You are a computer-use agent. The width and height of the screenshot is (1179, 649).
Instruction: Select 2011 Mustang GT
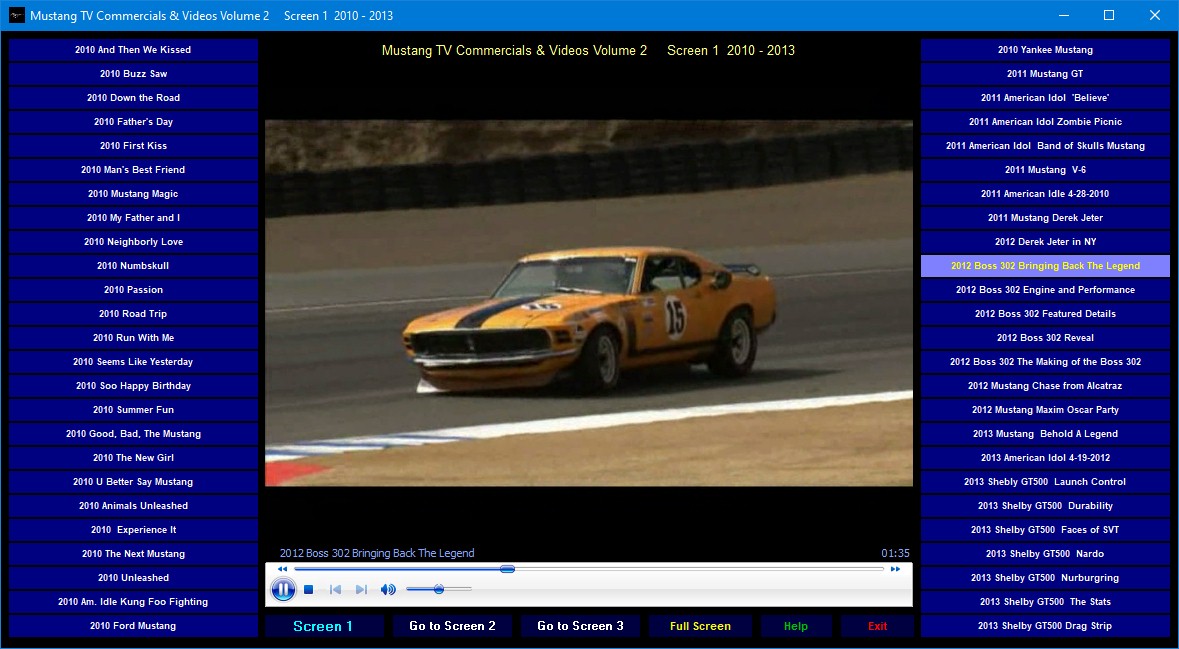click(1045, 74)
